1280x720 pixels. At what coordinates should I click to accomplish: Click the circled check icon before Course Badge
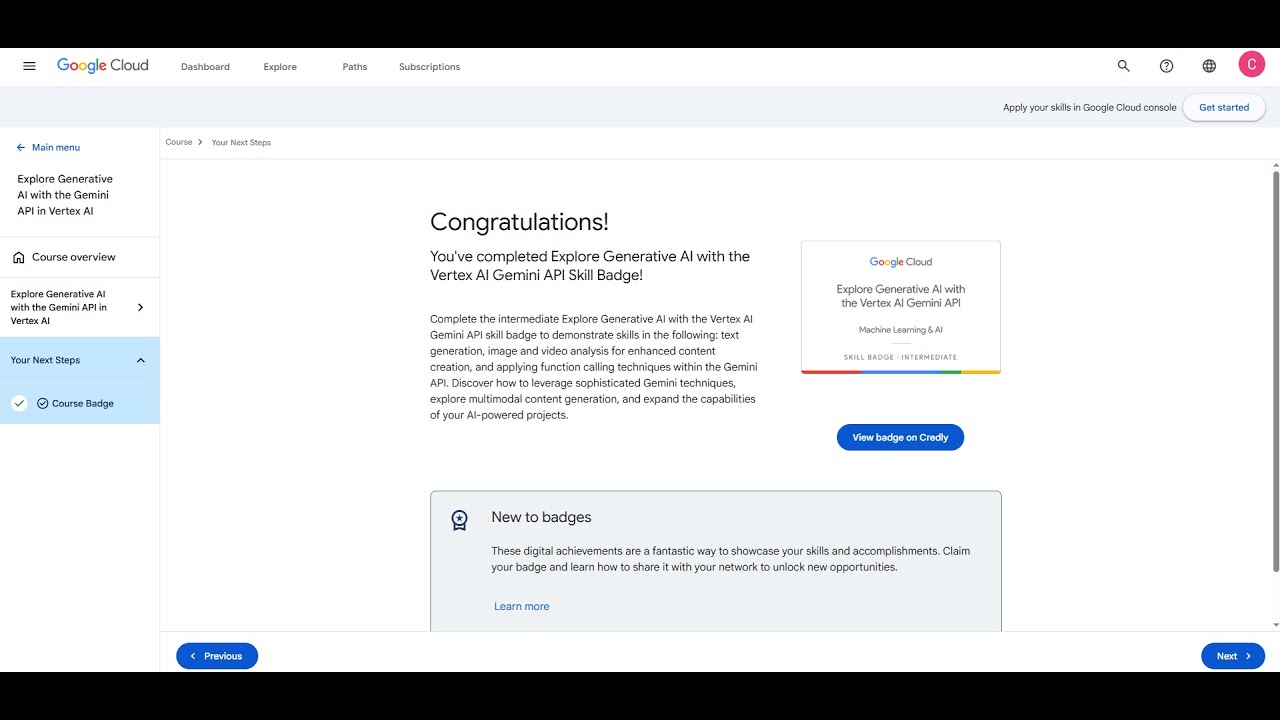click(42, 403)
